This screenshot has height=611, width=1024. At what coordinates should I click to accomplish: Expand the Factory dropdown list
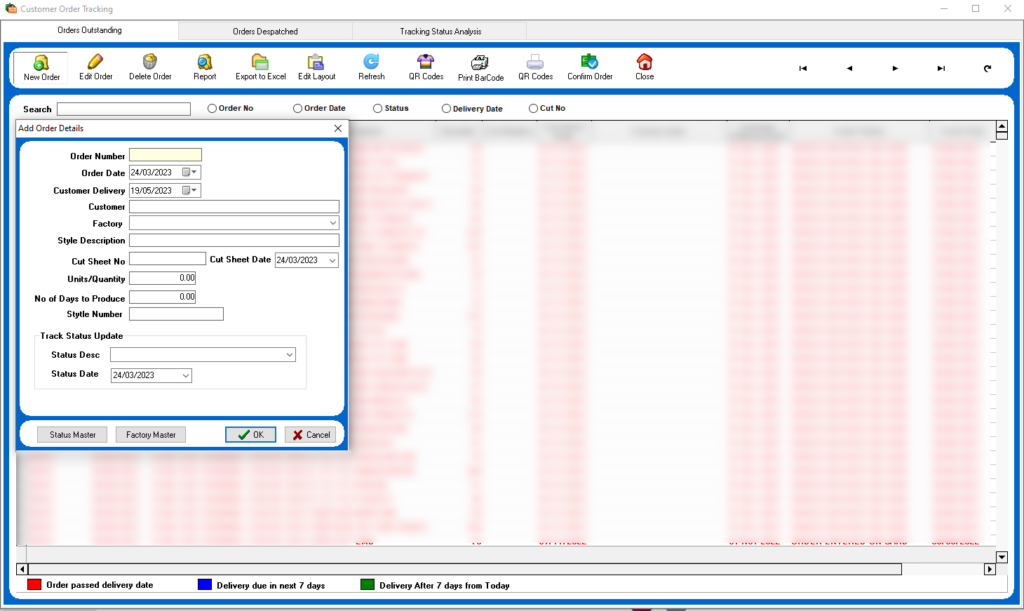pyautogui.click(x=333, y=223)
